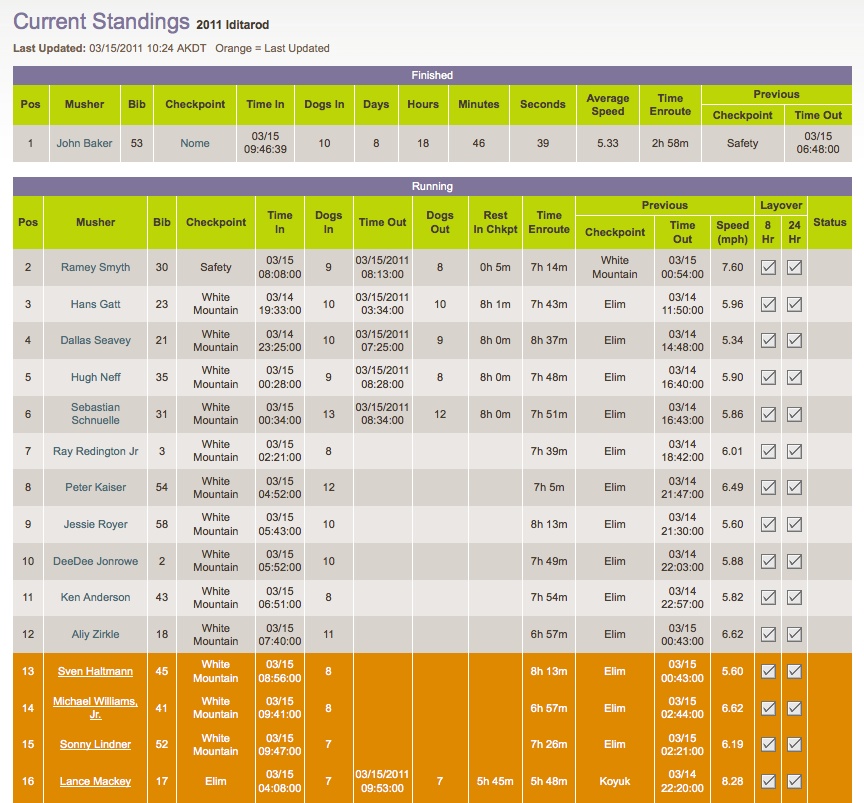
Task: Click Jessie Royer's bib number 58
Action: [161, 524]
